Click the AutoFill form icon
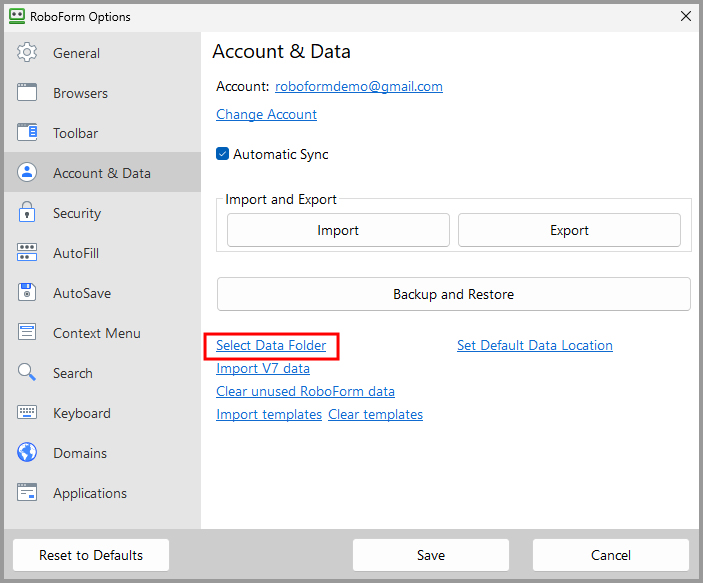Screen dimensions: 703x583 coord(27,252)
